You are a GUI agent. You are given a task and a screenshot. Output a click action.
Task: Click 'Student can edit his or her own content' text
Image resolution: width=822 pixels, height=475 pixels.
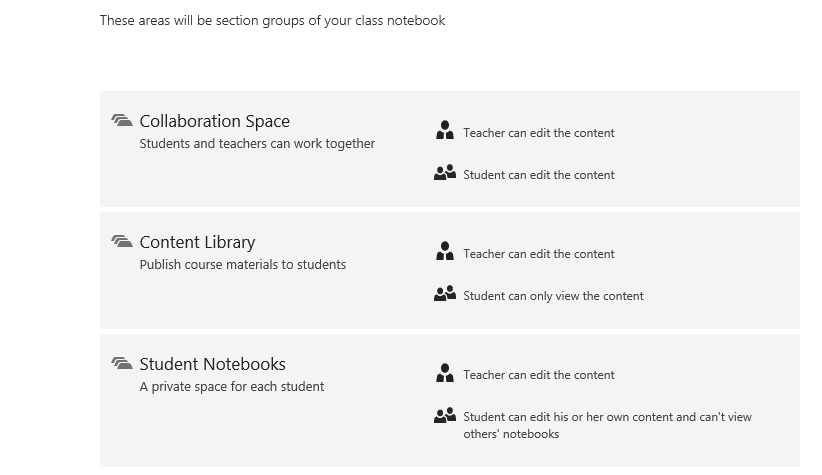pyautogui.click(x=568, y=417)
